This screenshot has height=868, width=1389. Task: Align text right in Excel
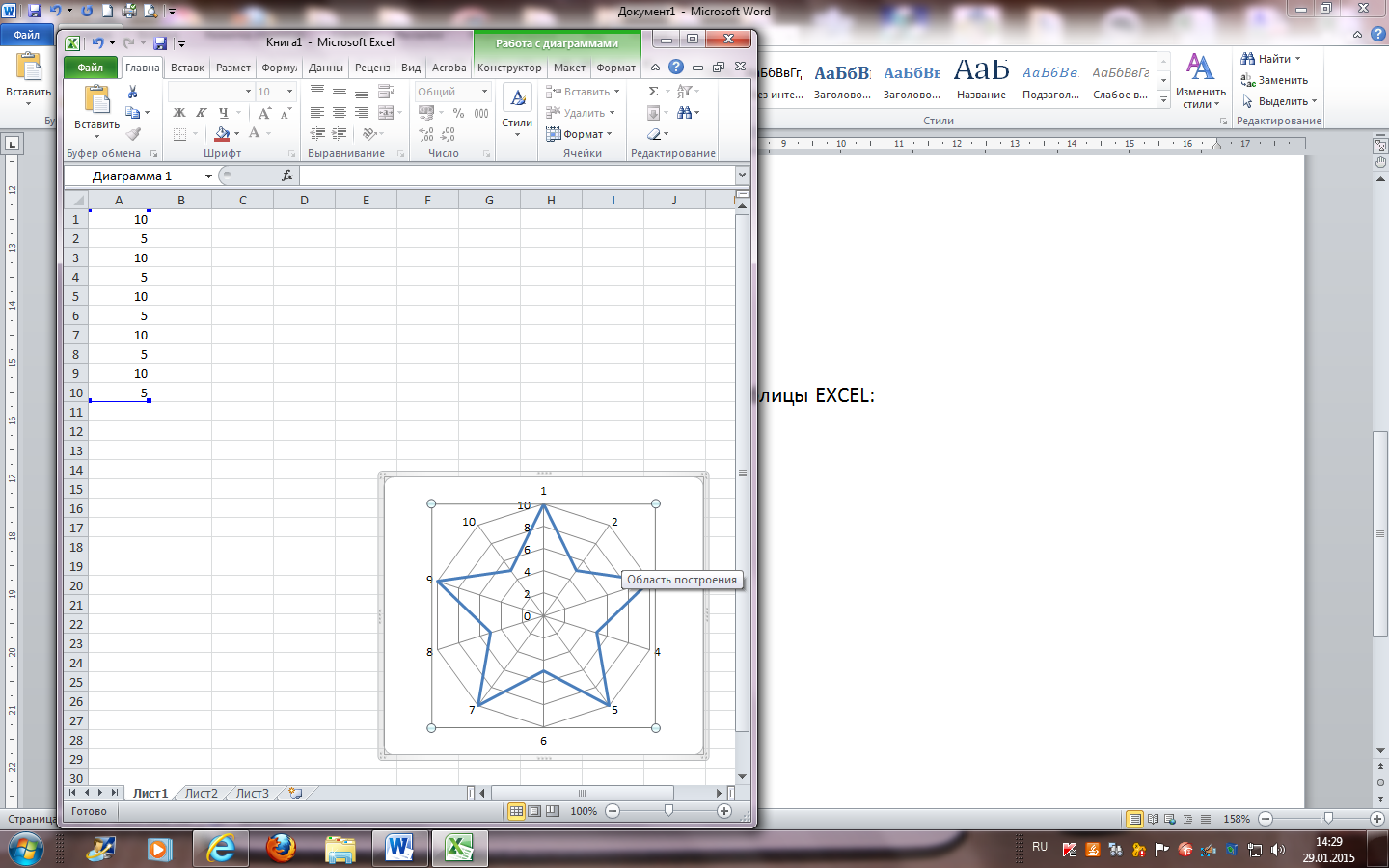pos(362,113)
